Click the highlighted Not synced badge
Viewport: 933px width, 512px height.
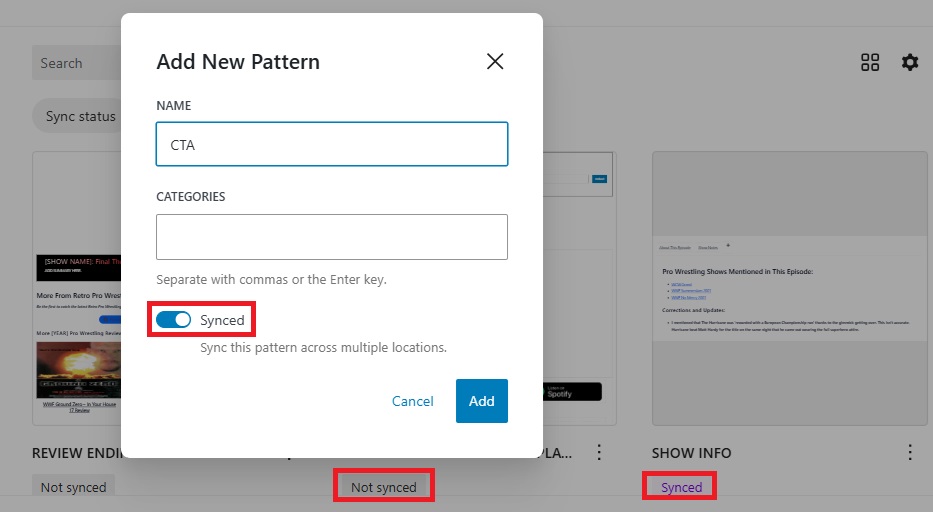tap(383, 487)
